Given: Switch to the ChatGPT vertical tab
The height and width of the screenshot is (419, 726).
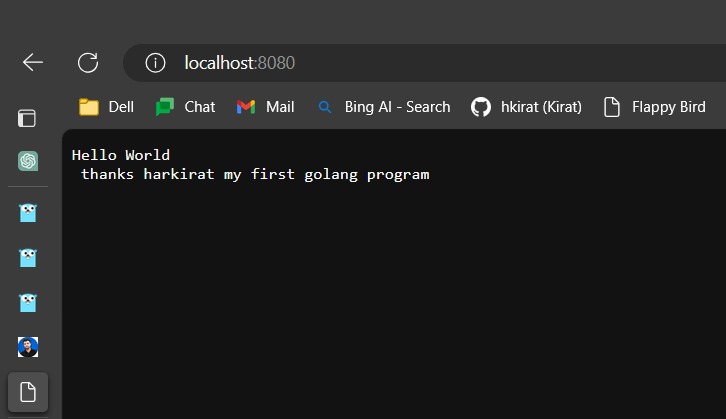Looking at the screenshot, I should click(x=28, y=161).
